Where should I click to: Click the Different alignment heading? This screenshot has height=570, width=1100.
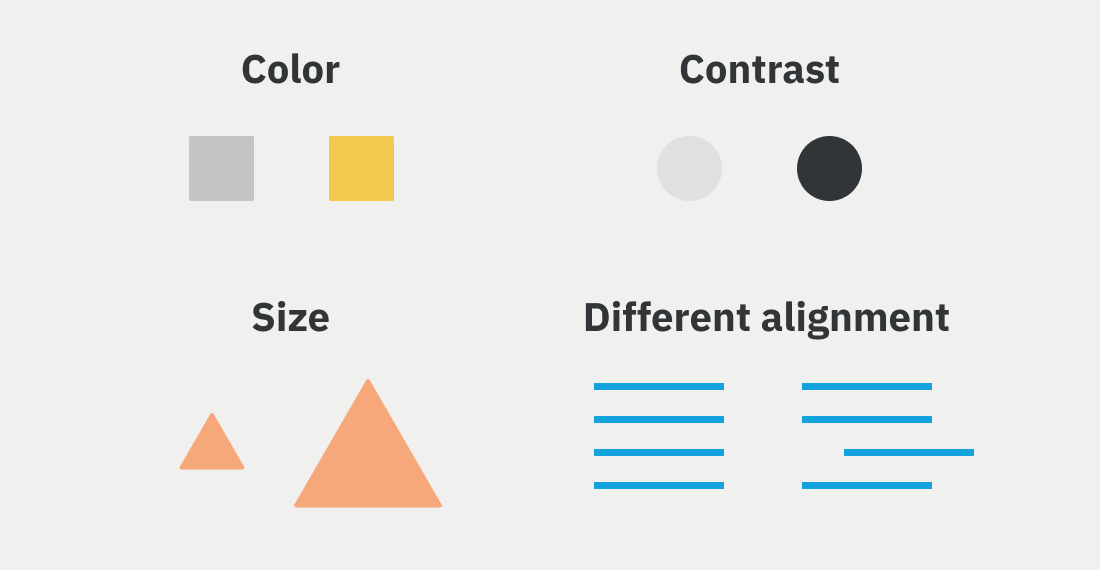pyautogui.click(x=766, y=319)
